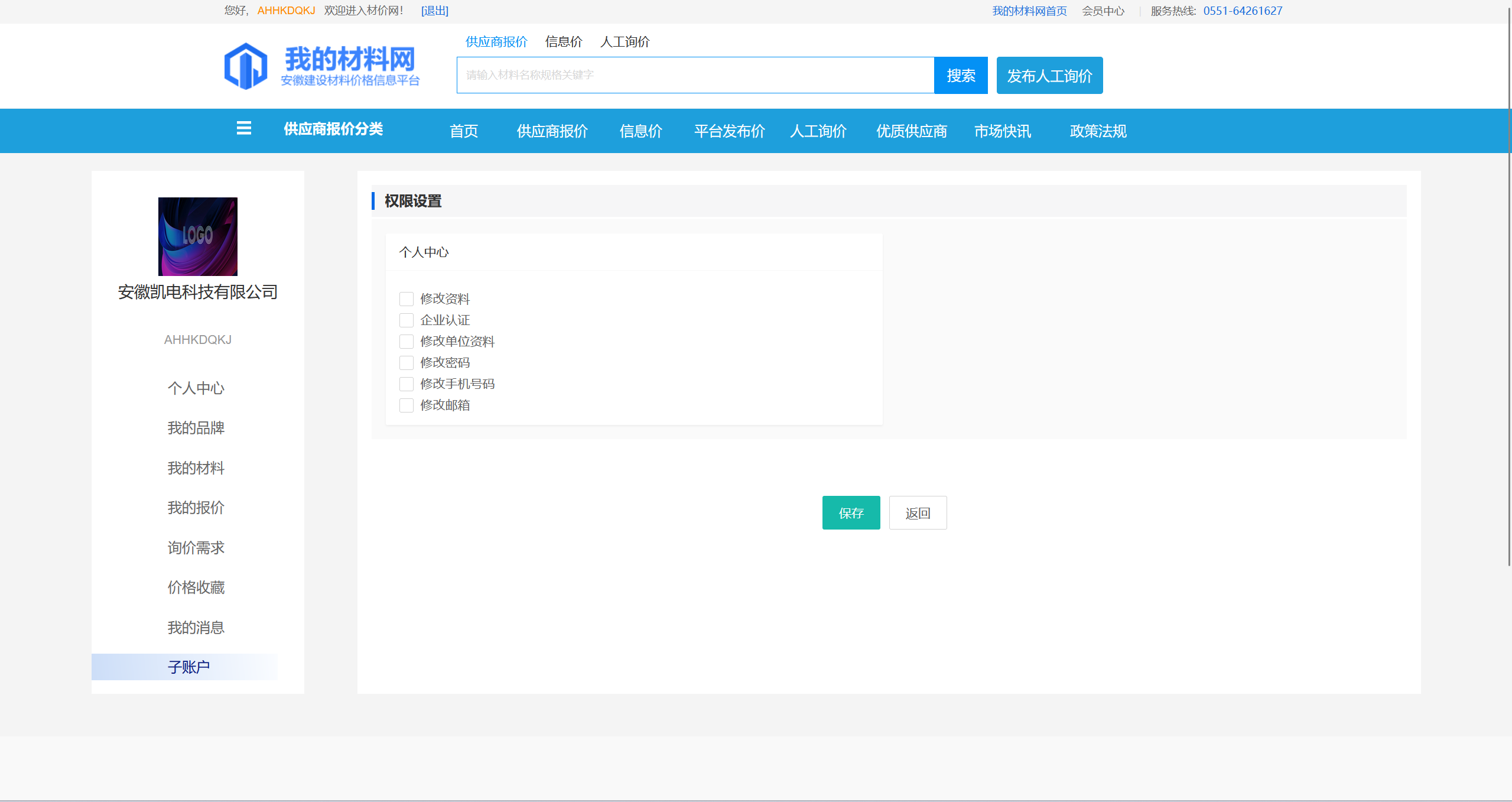Expand 供应商报价分类 category menu
The image size is (1512, 802).
[333, 129]
